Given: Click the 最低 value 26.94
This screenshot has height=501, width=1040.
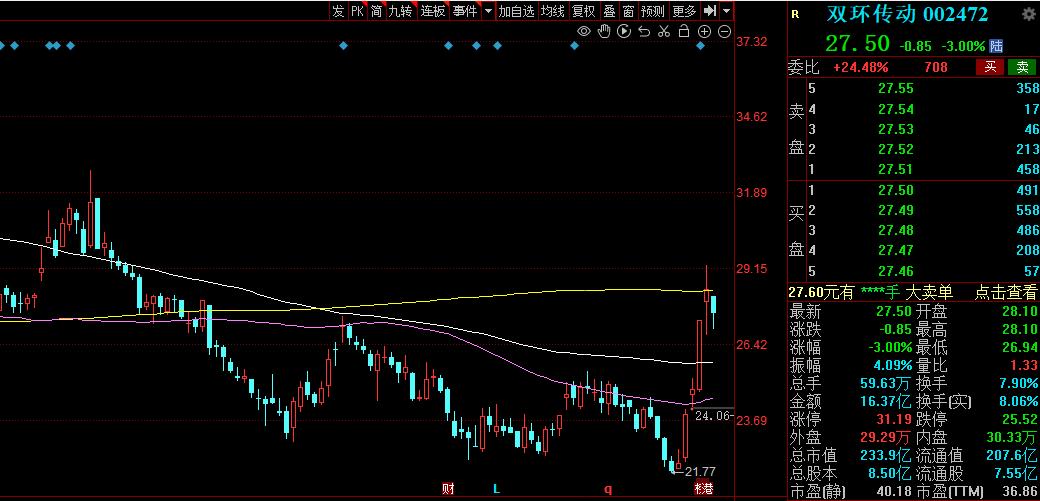Looking at the screenshot, I should coord(1019,348).
